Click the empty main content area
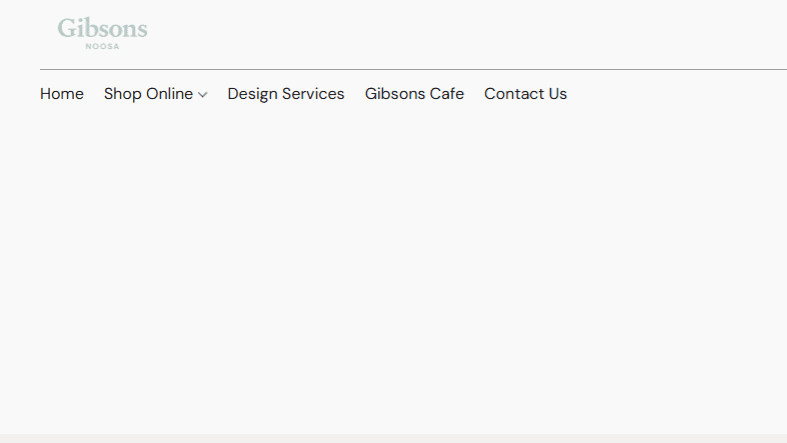 coord(394,271)
